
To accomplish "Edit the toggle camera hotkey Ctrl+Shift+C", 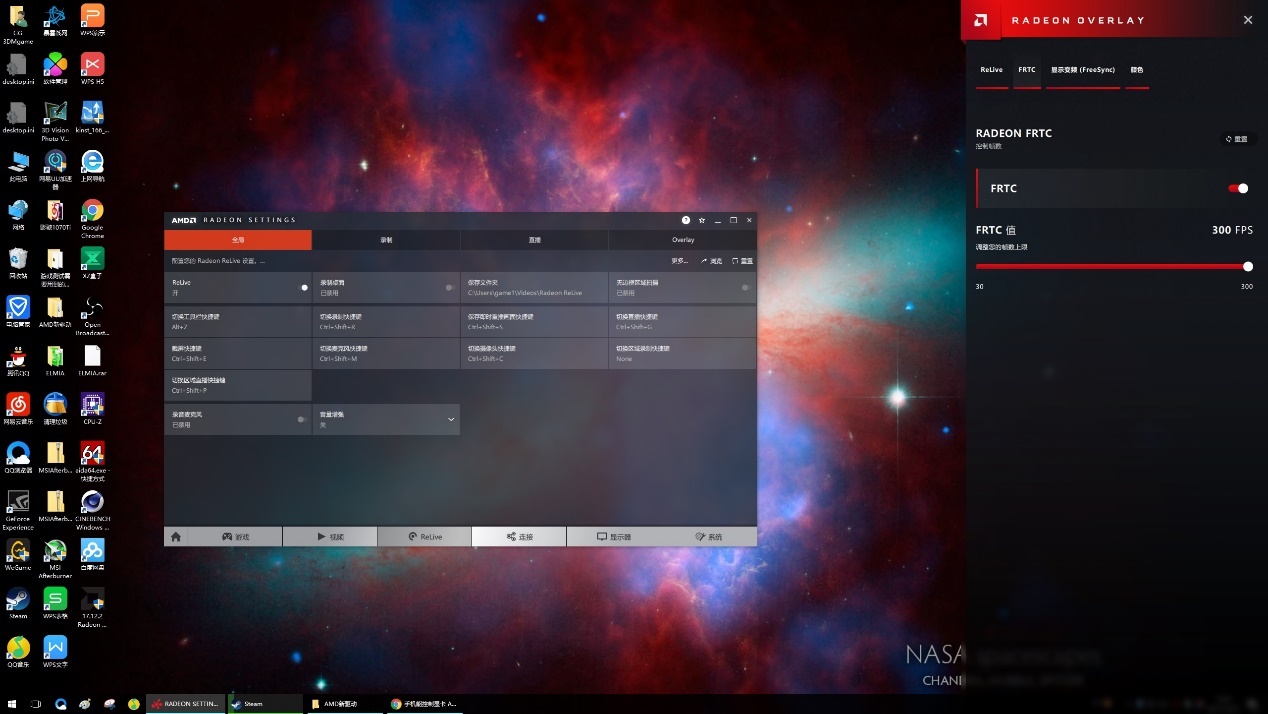I will [534, 353].
